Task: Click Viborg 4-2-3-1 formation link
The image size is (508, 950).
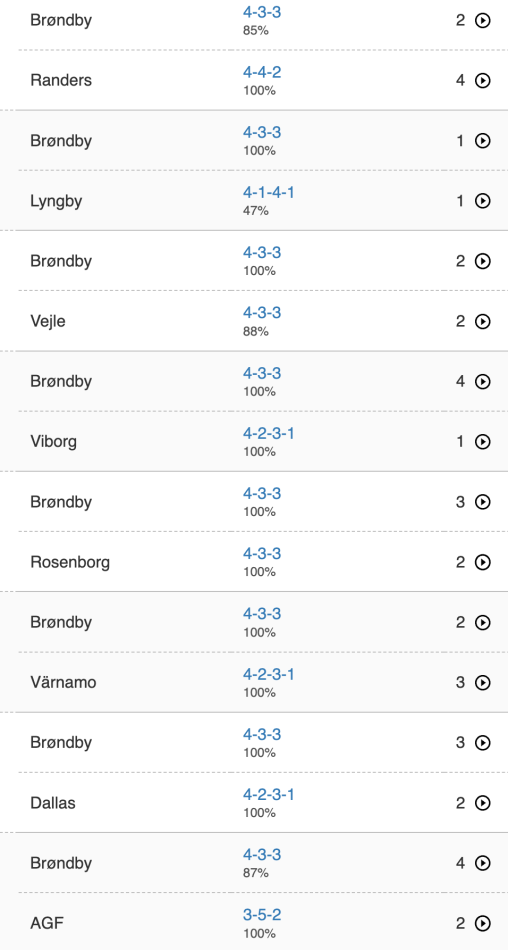Action: [x=269, y=434]
